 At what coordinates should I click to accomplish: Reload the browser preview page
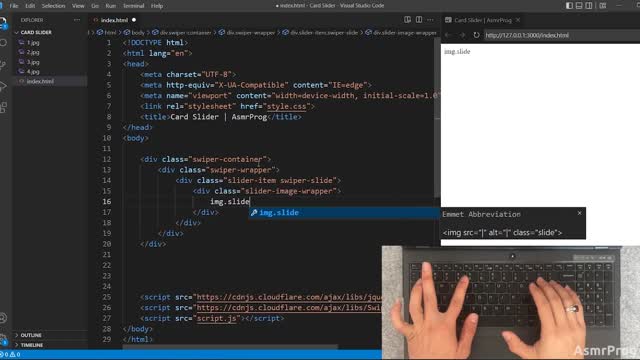(476, 35)
